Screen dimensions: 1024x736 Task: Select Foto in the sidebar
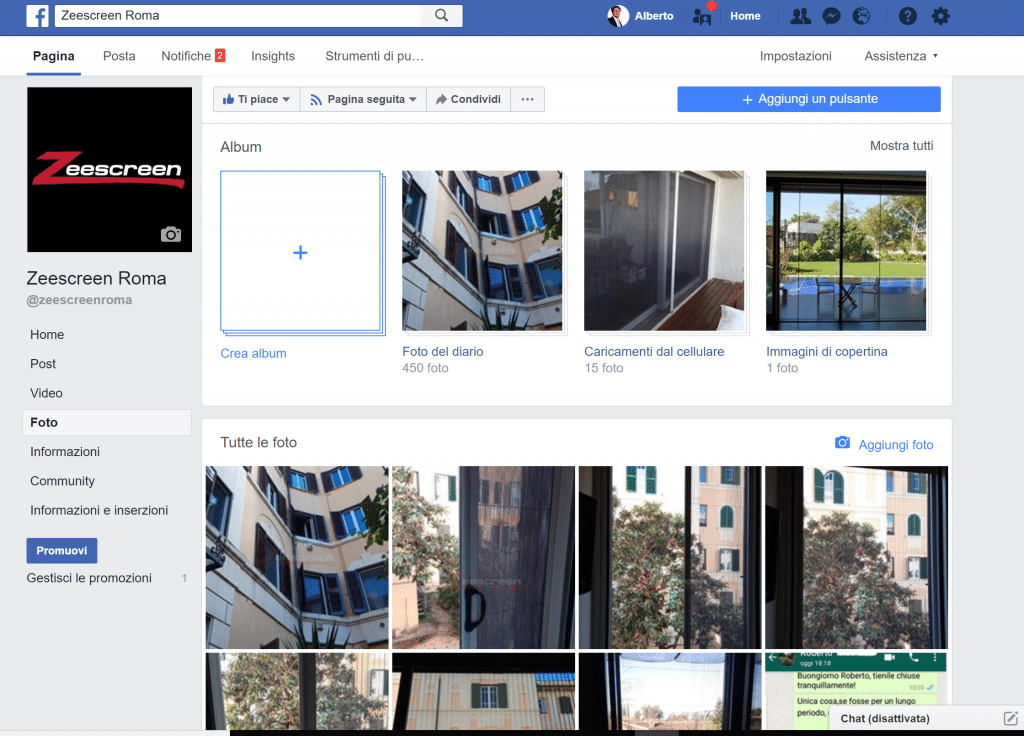coord(107,423)
